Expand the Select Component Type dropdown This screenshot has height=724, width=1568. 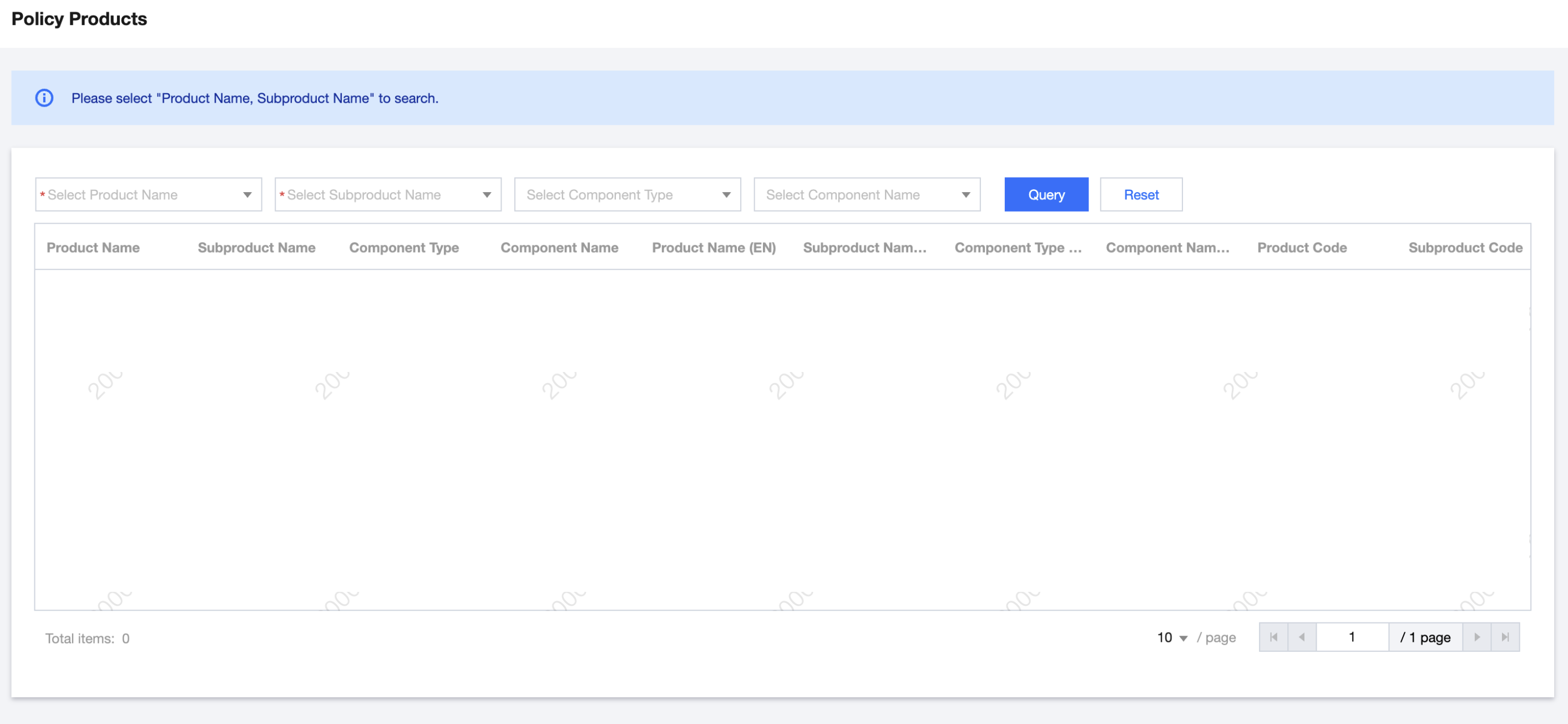click(627, 195)
